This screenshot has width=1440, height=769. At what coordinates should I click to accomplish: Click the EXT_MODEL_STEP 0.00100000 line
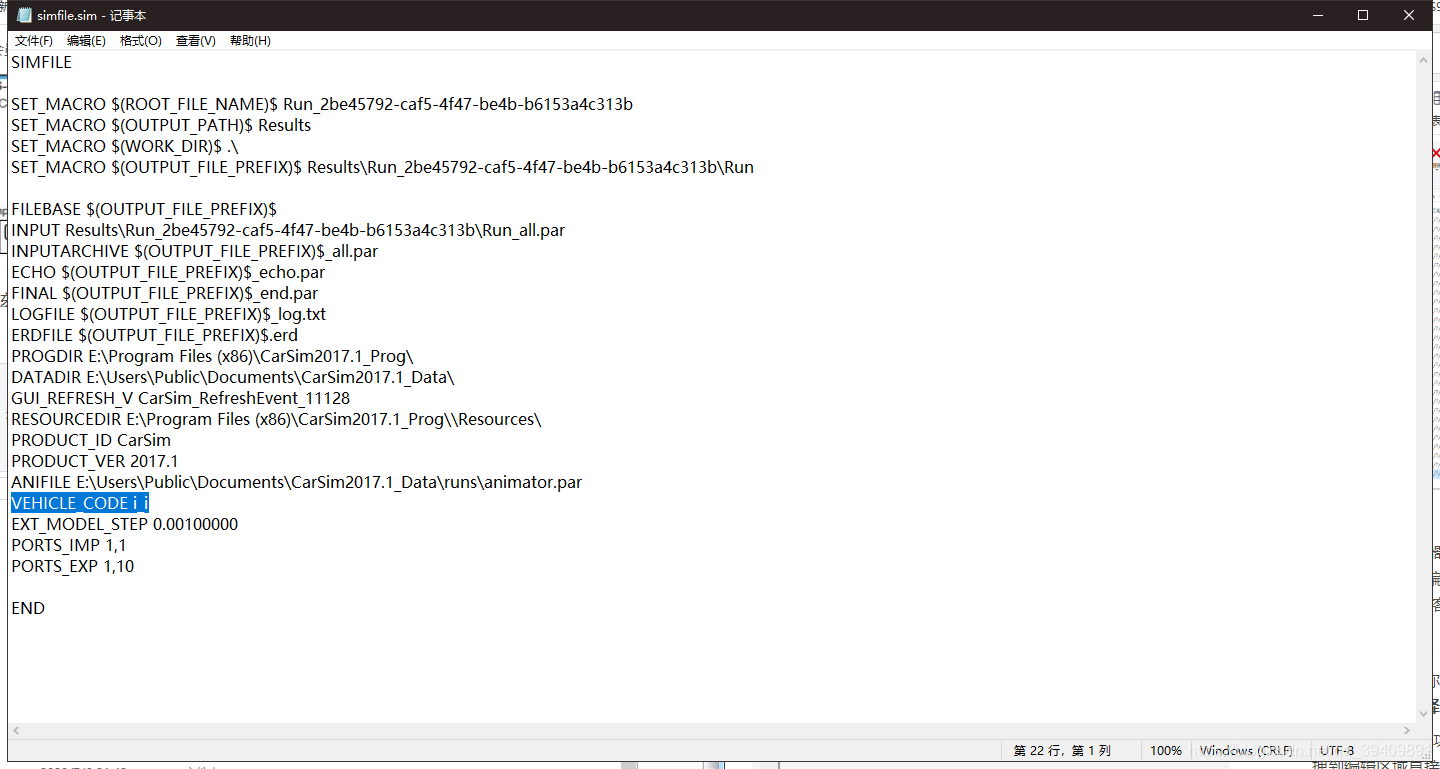[125, 524]
